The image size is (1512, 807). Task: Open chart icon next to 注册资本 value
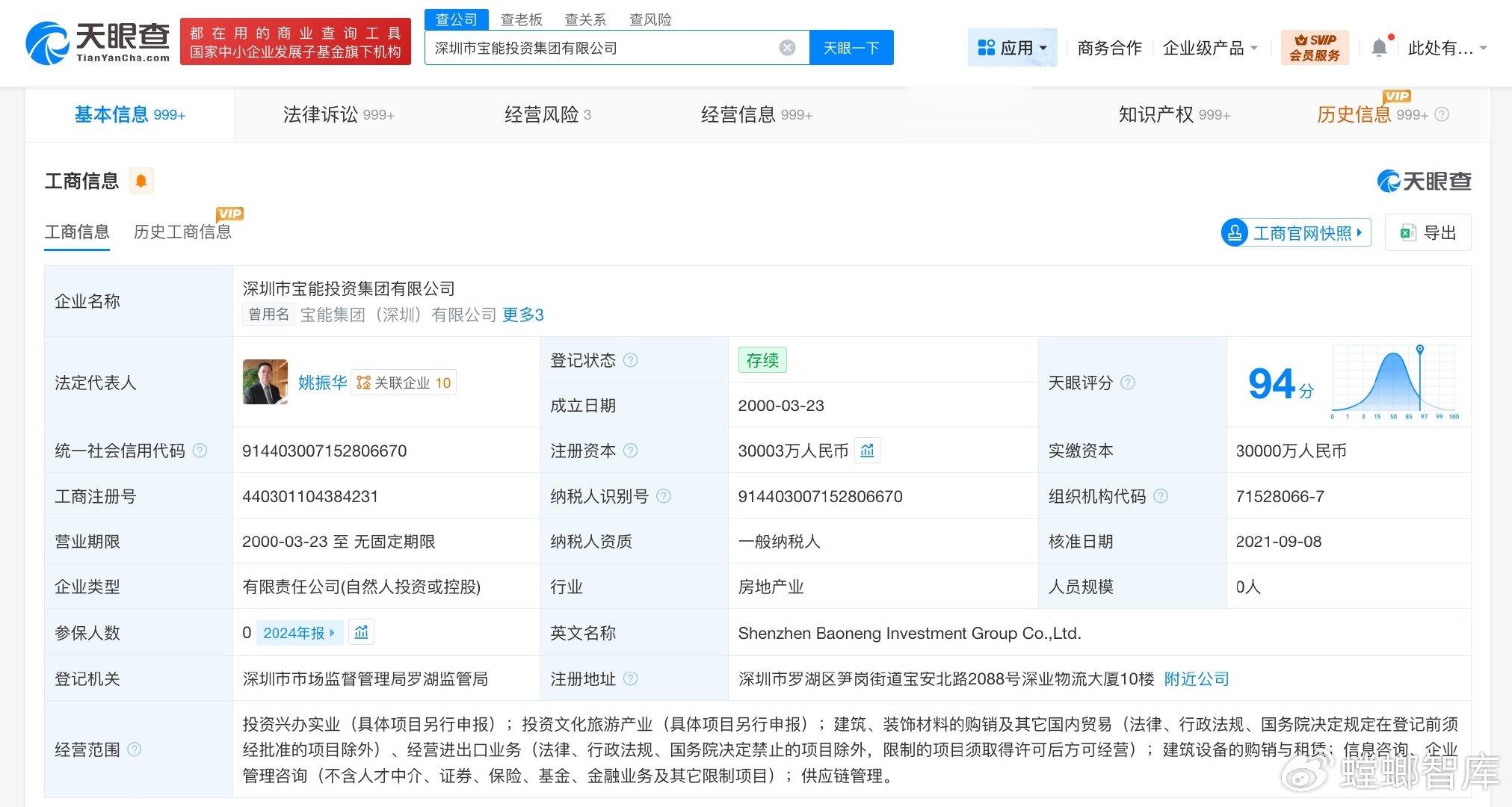point(867,451)
